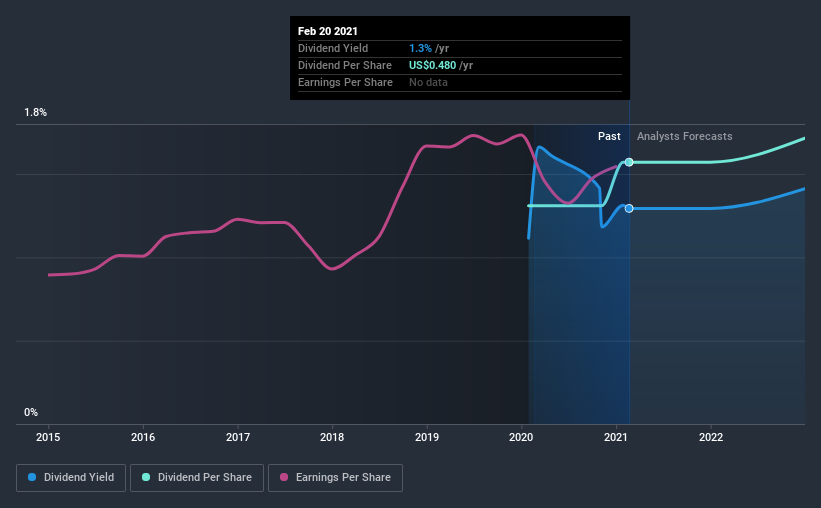This screenshot has height=508, width=821.
Task: Click the Analysts Forecasts label
Action: coord(684,136)
